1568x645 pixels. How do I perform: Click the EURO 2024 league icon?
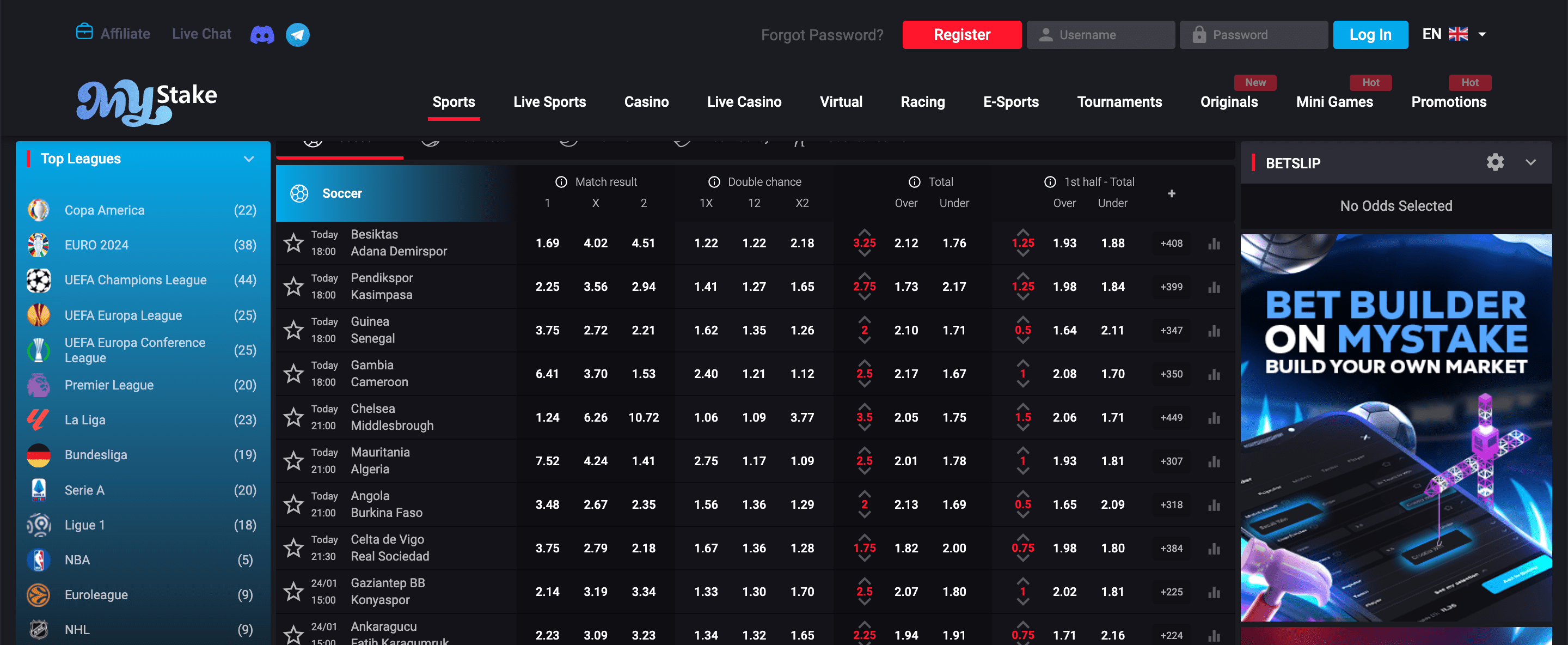[x=39, y=245]
